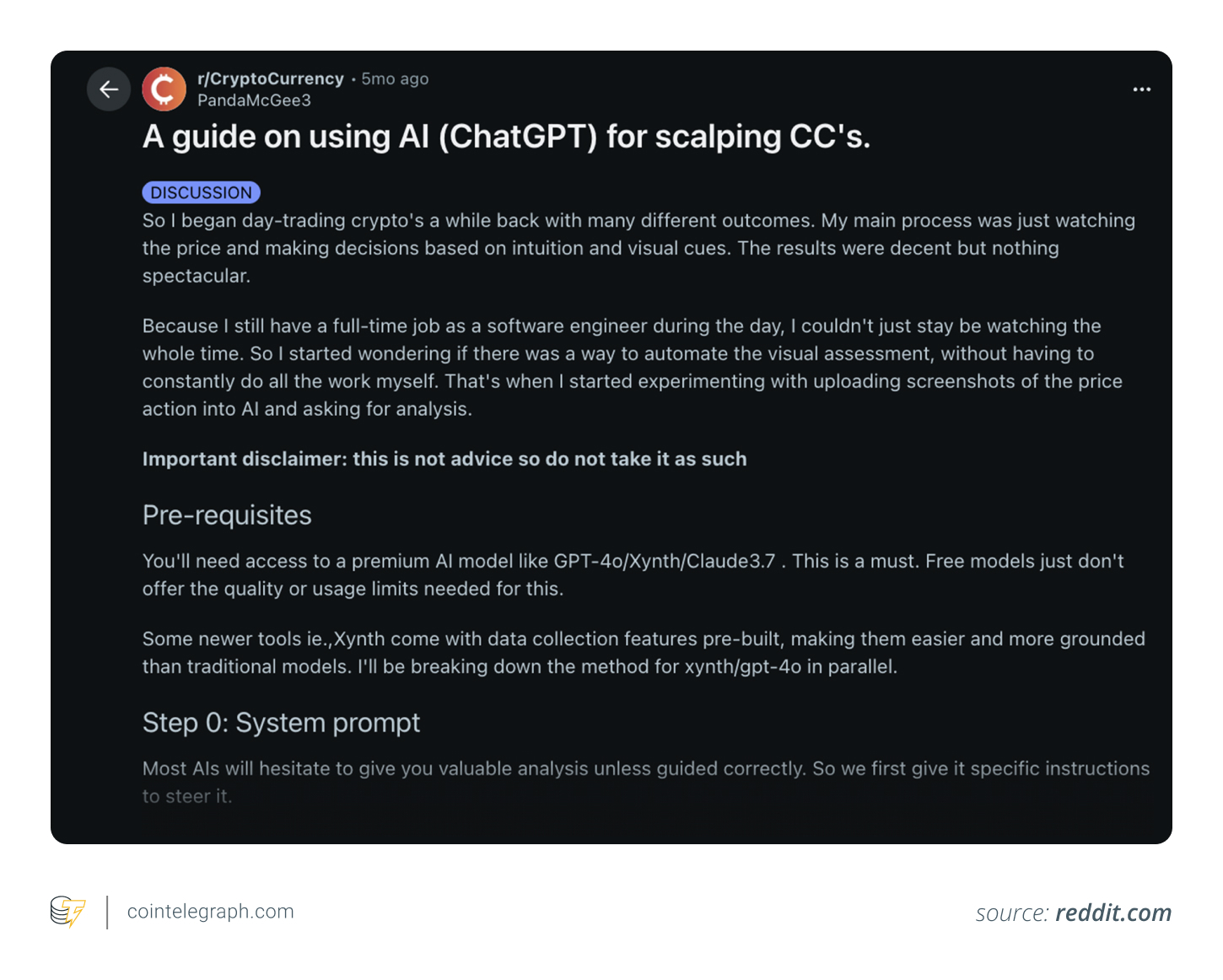1223x980 pixels.
Task: Open the reddit.com source attribution
Action: pyautogui.click(x=1113, y=913)
